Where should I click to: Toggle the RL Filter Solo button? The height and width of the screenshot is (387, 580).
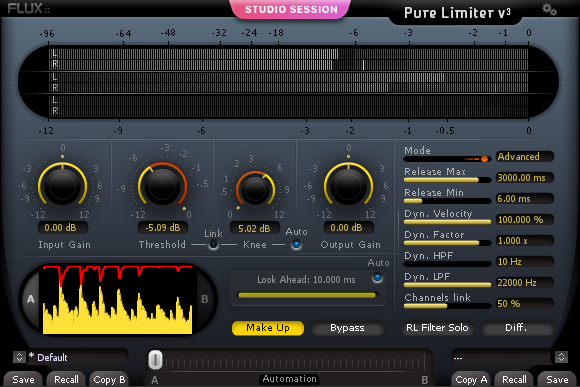coord(437,328)
